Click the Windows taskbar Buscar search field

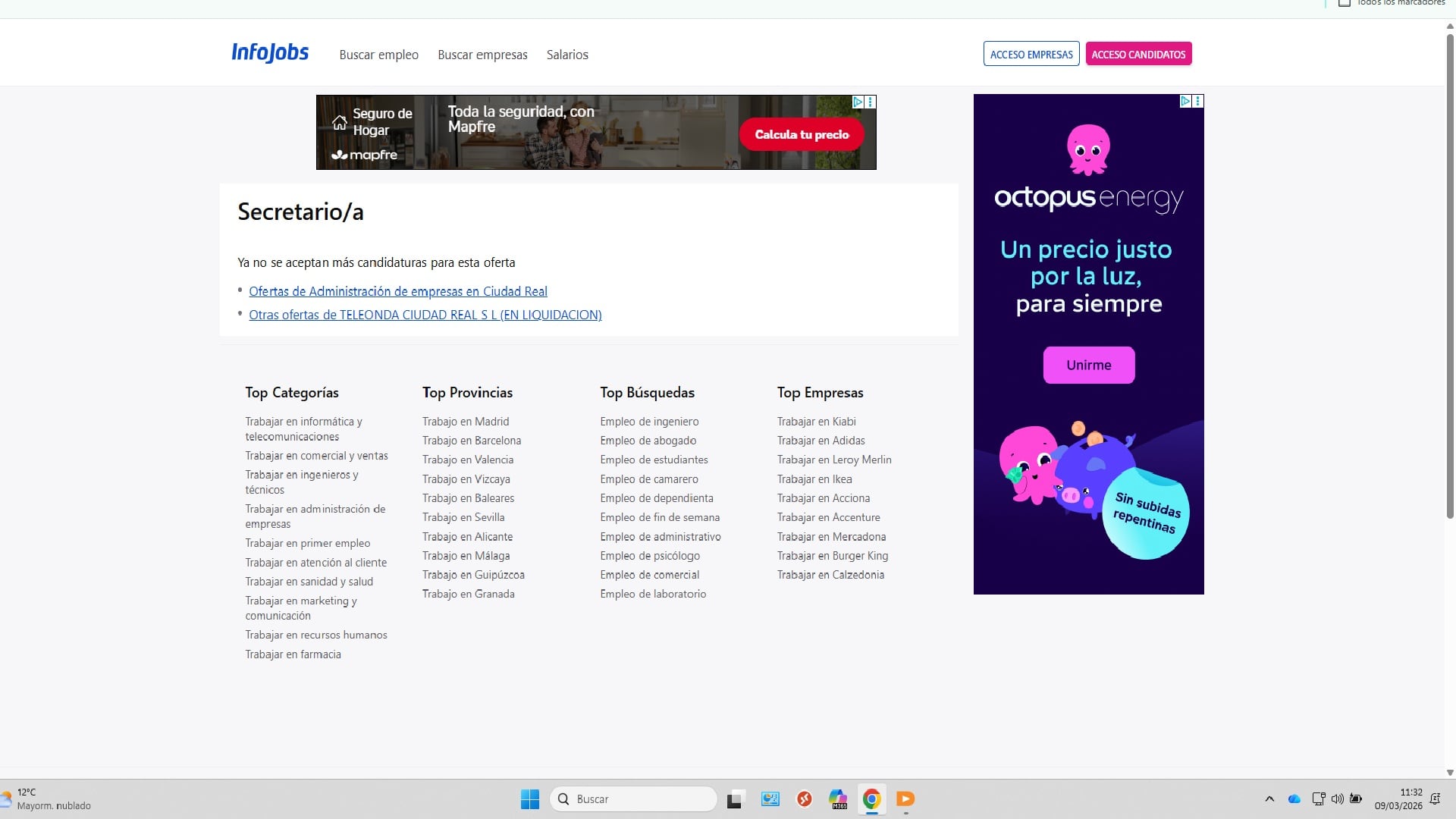(633, 799)
